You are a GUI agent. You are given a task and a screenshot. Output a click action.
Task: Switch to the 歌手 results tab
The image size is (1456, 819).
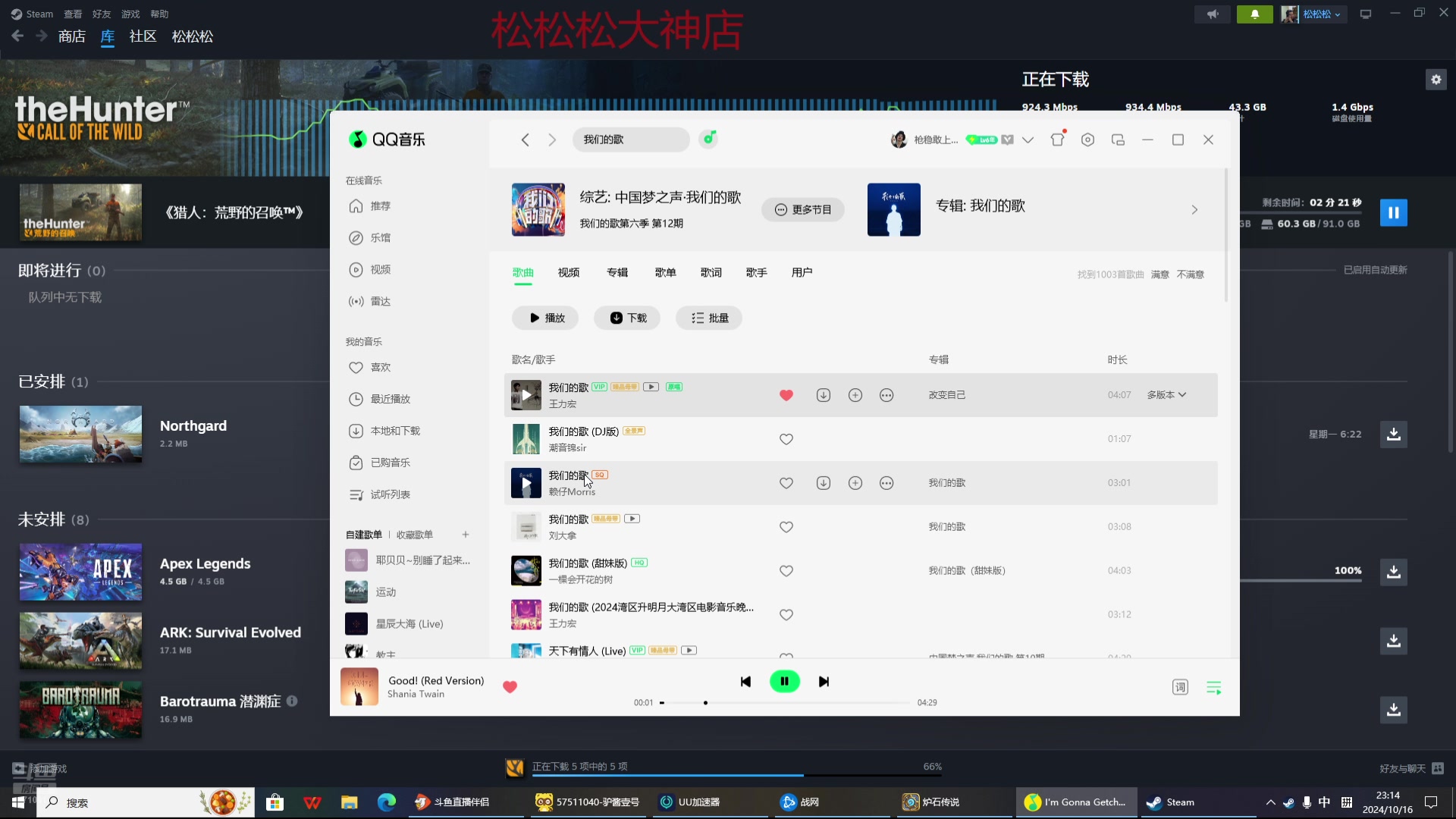point(757,273)
